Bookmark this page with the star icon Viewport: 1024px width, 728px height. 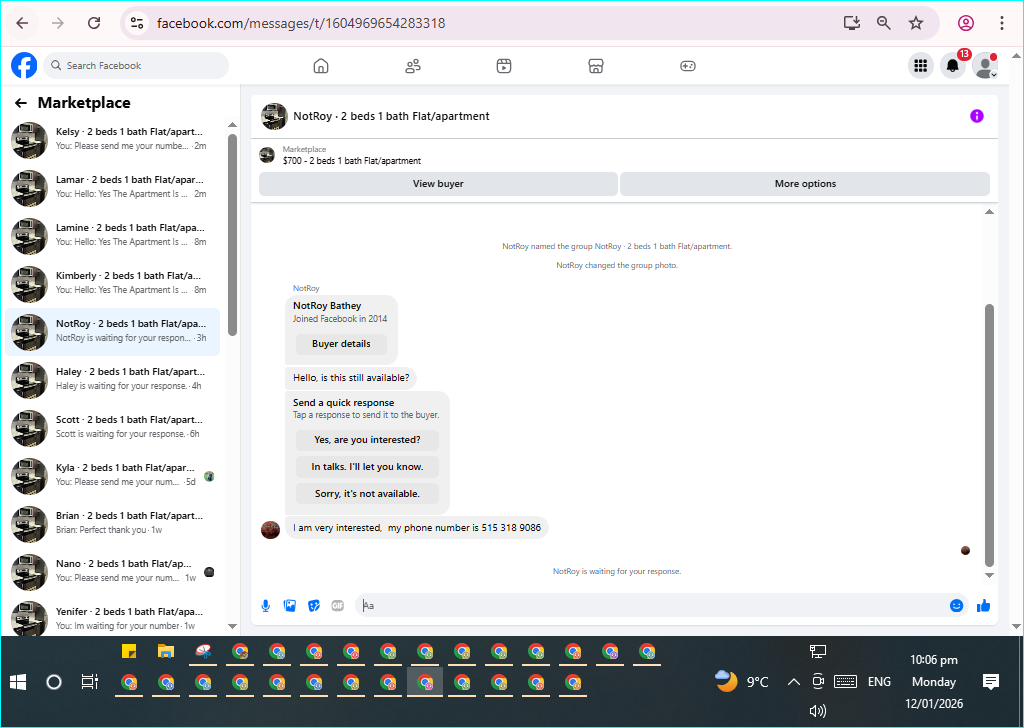[x=916, y=24]
